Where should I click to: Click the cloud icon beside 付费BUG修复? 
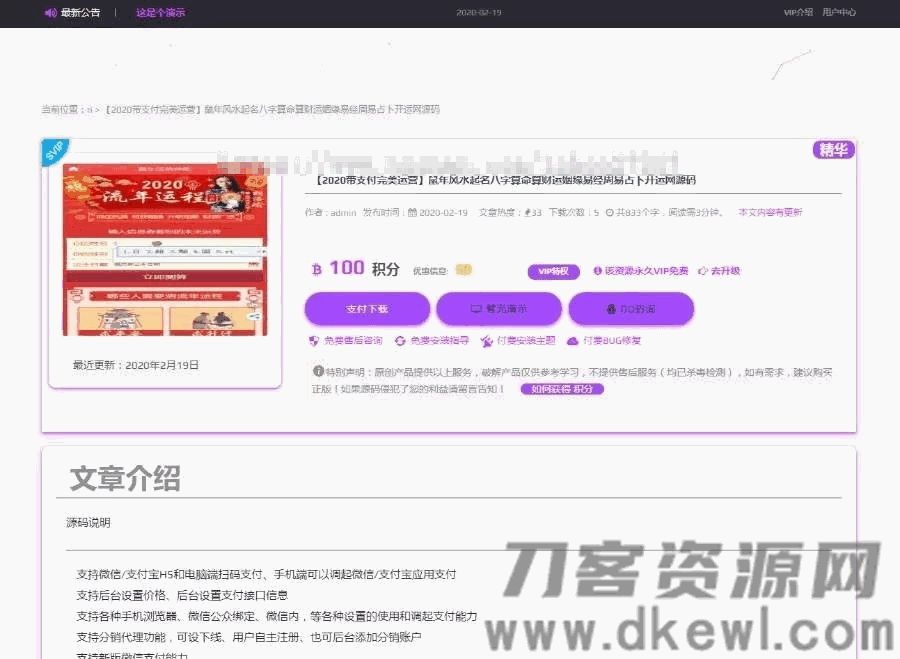pyautogui.click(x=573, y=341)
